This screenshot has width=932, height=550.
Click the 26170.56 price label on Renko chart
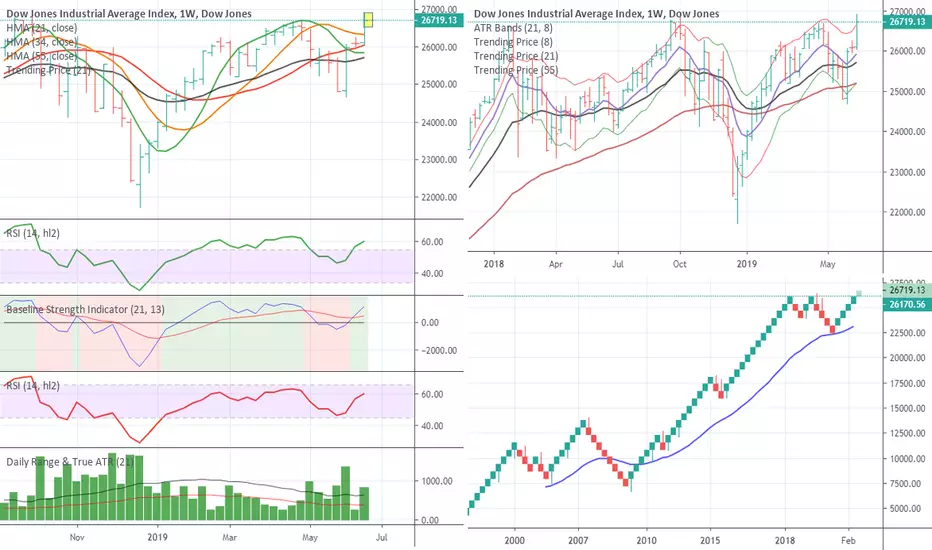coord(908,304)
